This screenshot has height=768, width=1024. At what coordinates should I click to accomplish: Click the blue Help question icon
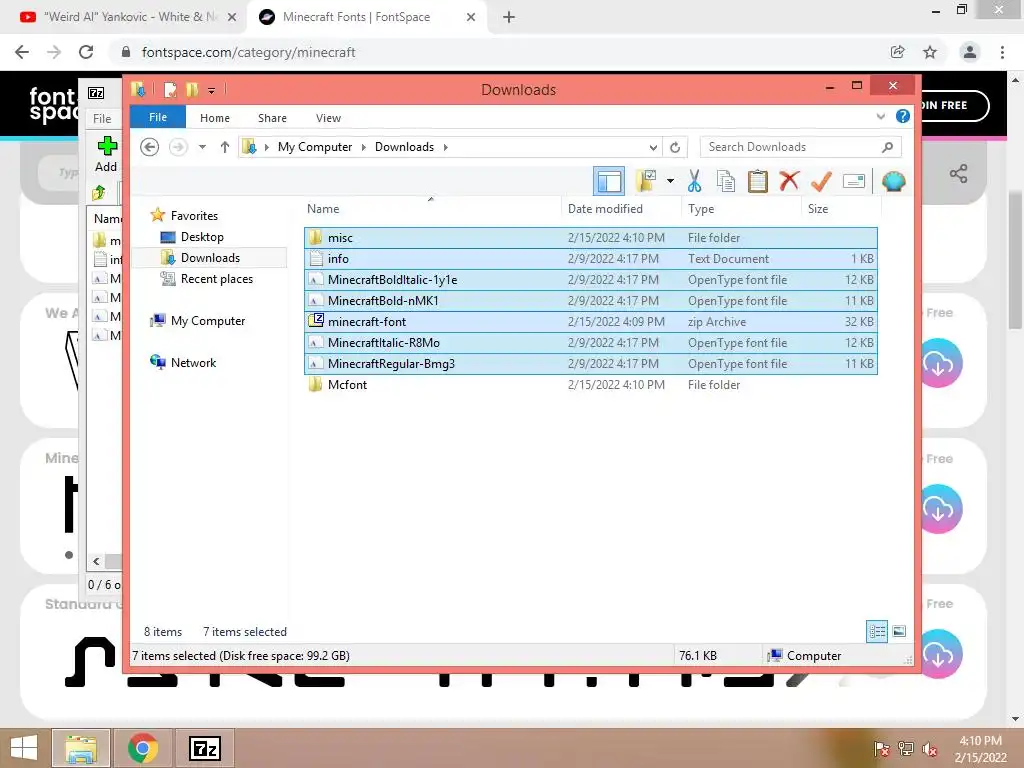pyautogui.click(x=903, y=116)
